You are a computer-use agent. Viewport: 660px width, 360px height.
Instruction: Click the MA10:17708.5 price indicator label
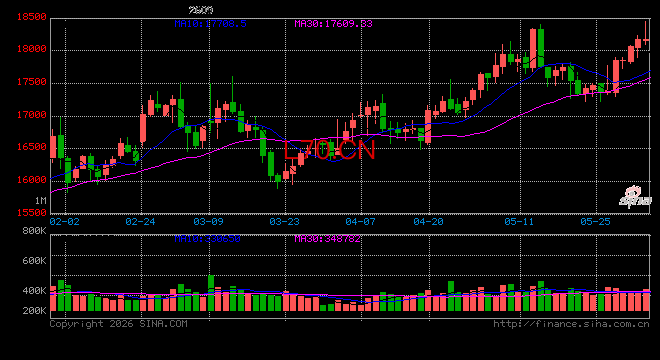210,24
